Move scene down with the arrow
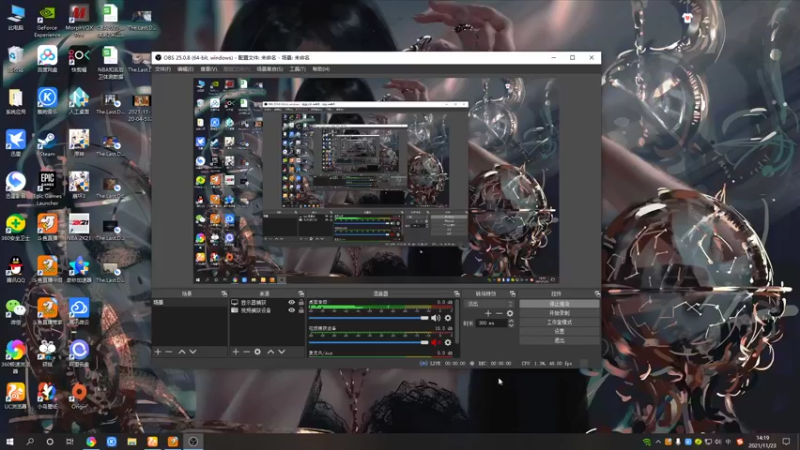This screenshot has width=800, height=450. coord(193,352)
